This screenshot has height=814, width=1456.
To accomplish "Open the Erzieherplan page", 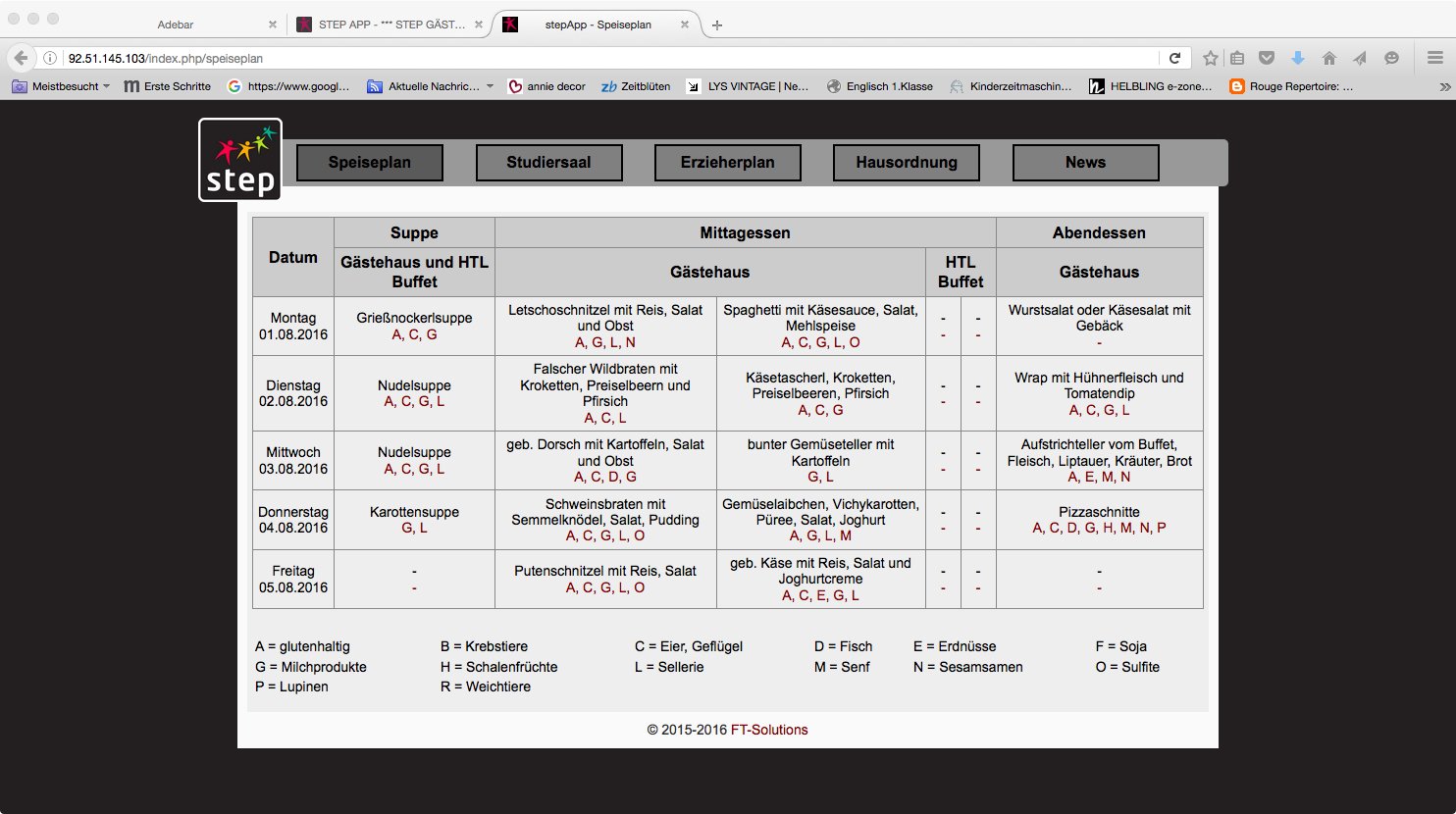I will tap(727, 163).
